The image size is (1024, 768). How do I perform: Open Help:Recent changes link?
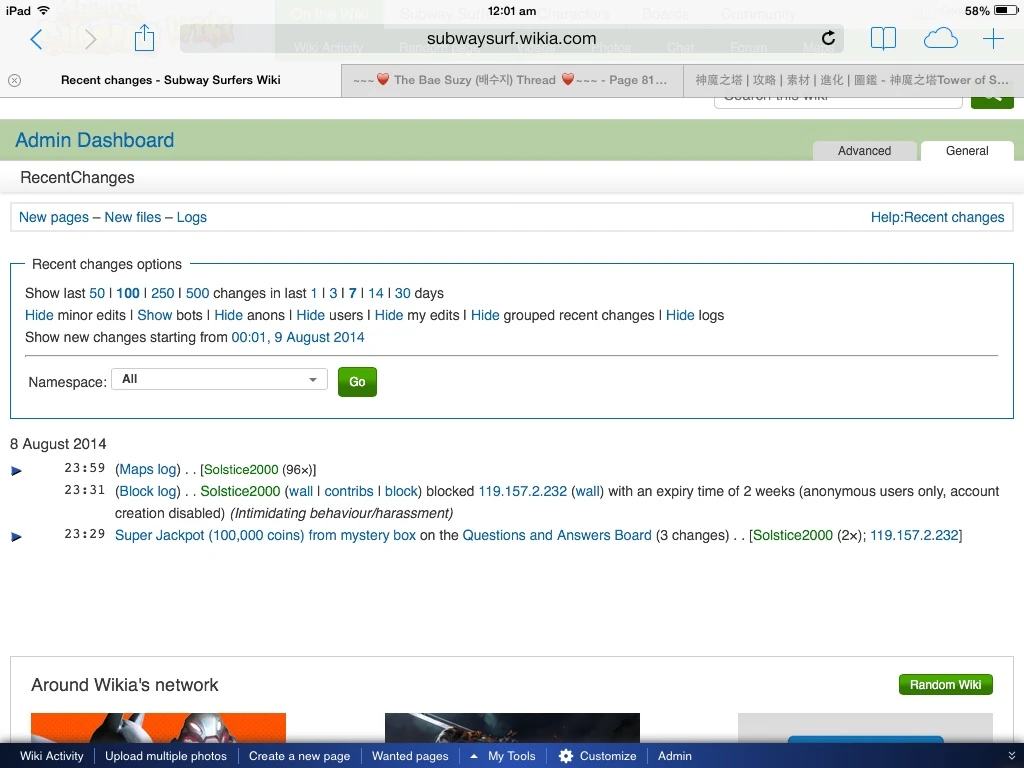coord(937,217)
